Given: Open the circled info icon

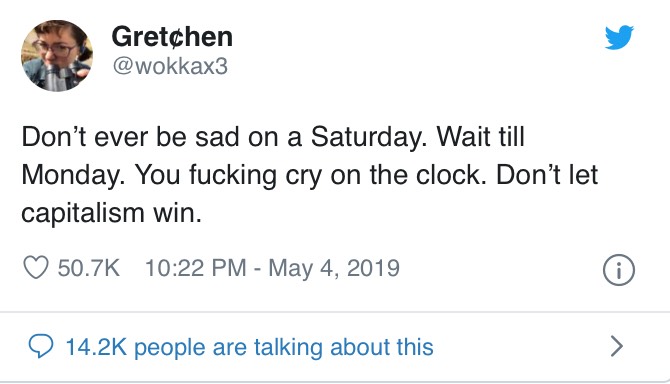Looking at the screenshot, I should tap(619, 270).
